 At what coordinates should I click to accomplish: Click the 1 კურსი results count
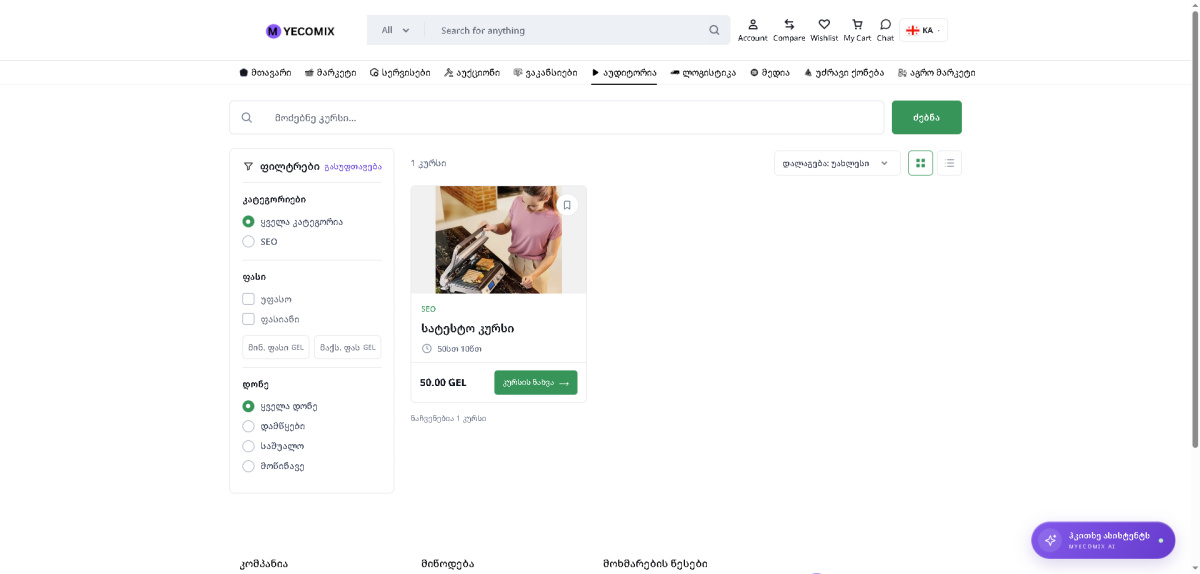point(428,163)
